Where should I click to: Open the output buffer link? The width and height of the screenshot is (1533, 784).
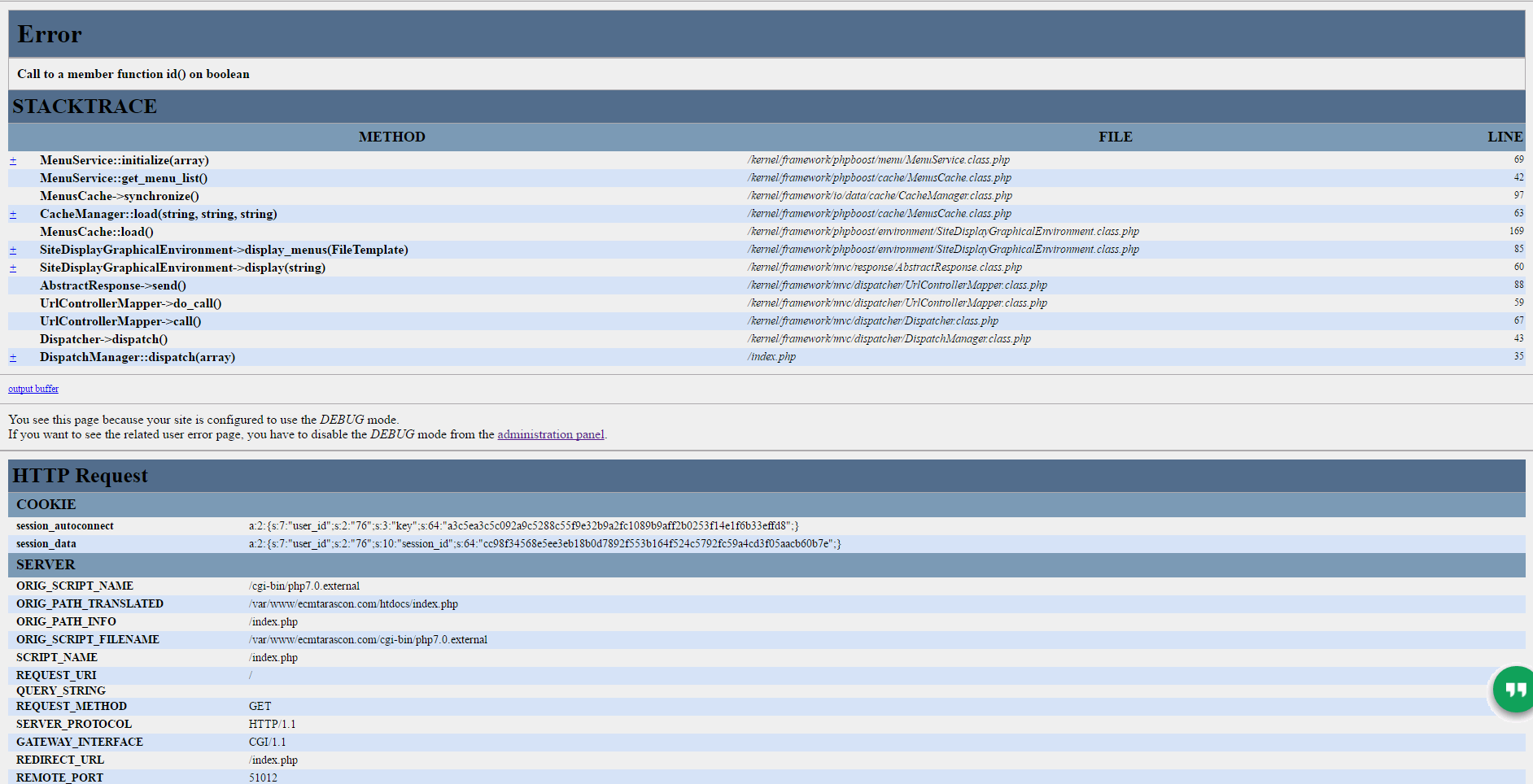point(33,389)
